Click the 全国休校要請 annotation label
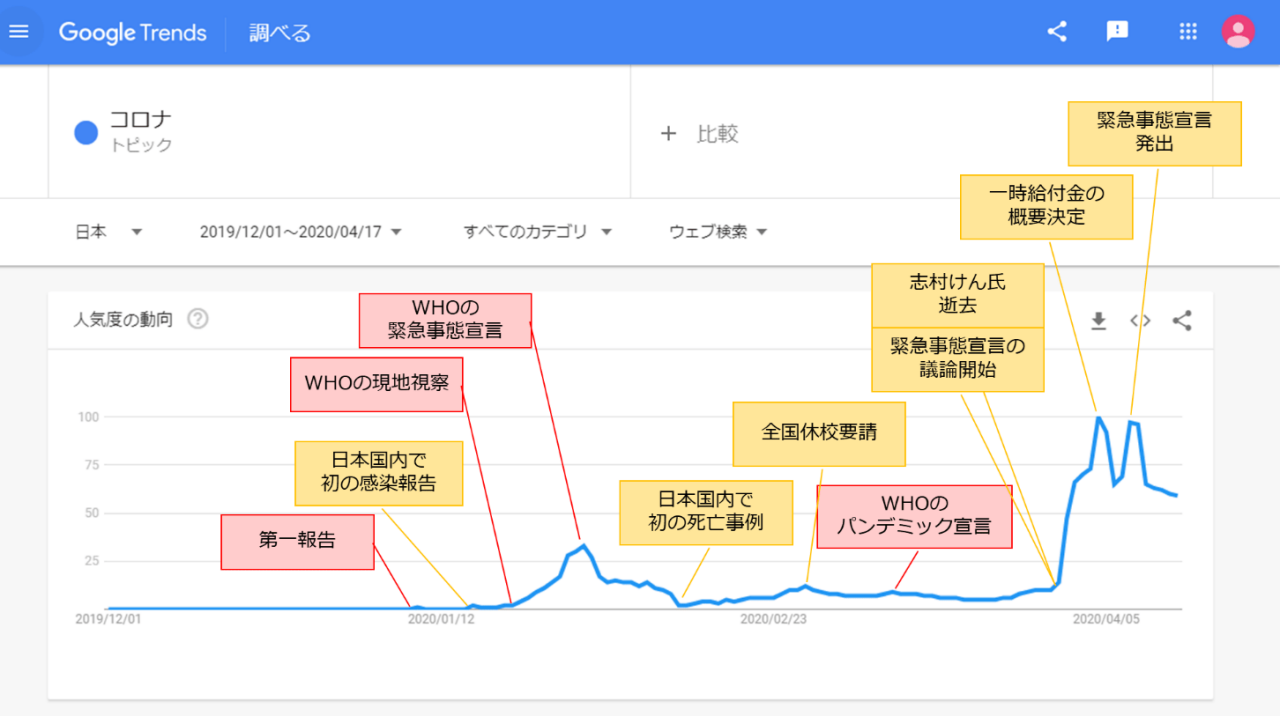The height and width of the screenshot is (716, 1280). pyautogui.click(x=819, y=434)
